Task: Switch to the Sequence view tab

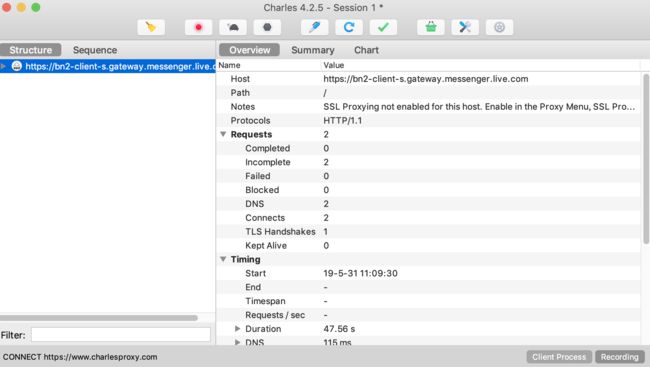Action: pos(95,50)
